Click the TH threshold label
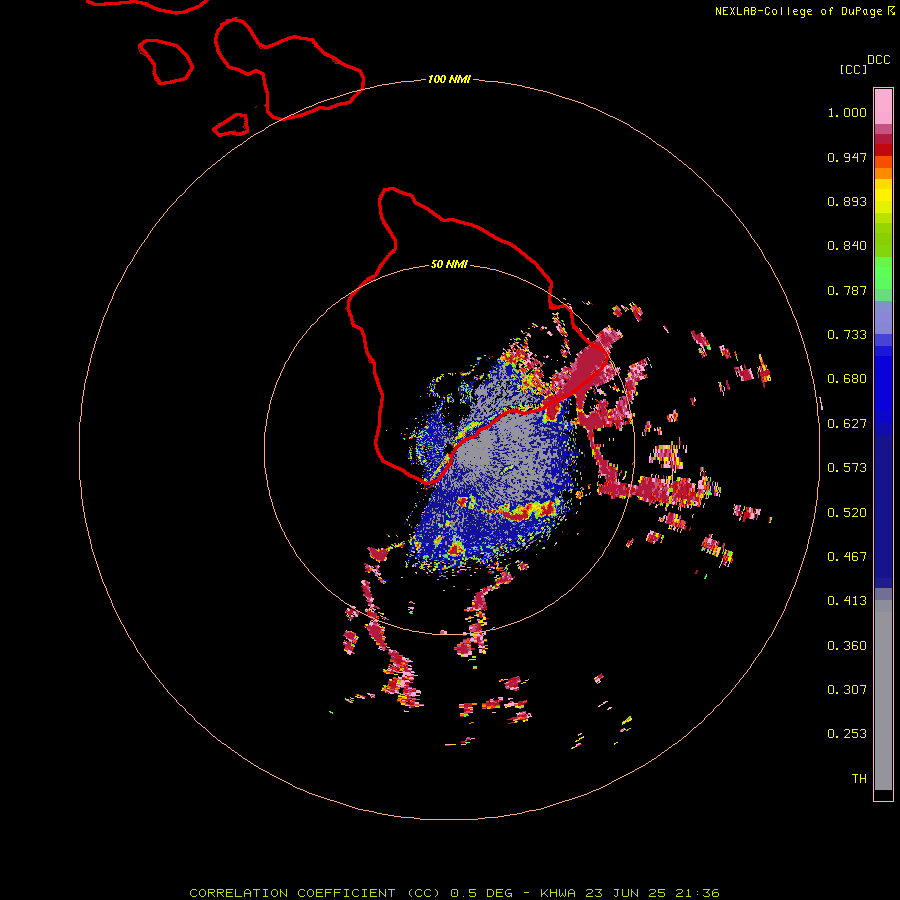The height and width of the screenshot is (900, 900). [x=859, y=779]
